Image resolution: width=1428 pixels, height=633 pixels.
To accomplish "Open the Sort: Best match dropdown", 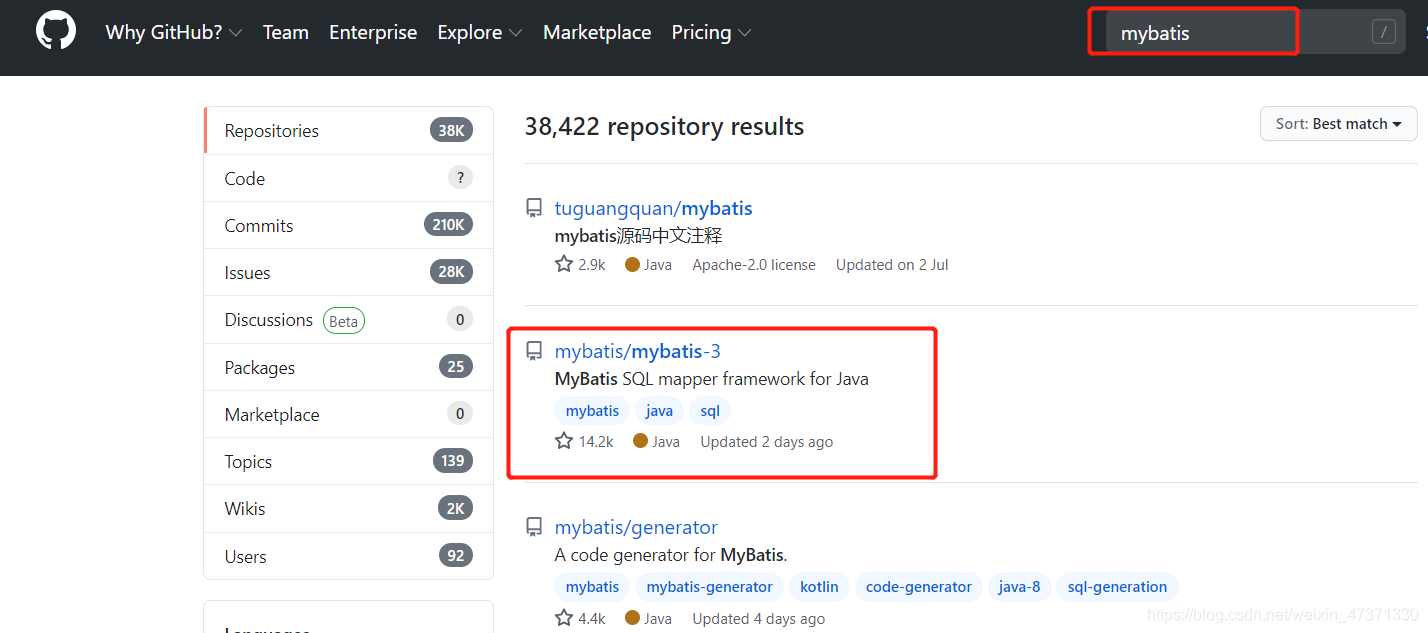I will (x=1339, y=124).
